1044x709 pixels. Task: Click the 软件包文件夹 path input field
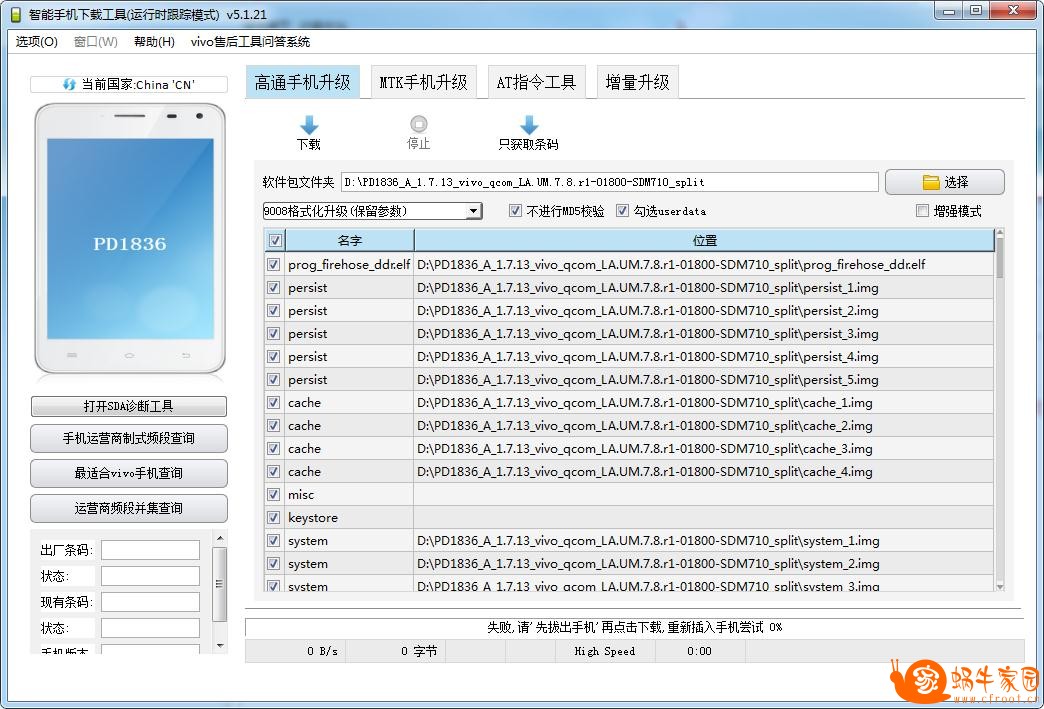point(609,182)
